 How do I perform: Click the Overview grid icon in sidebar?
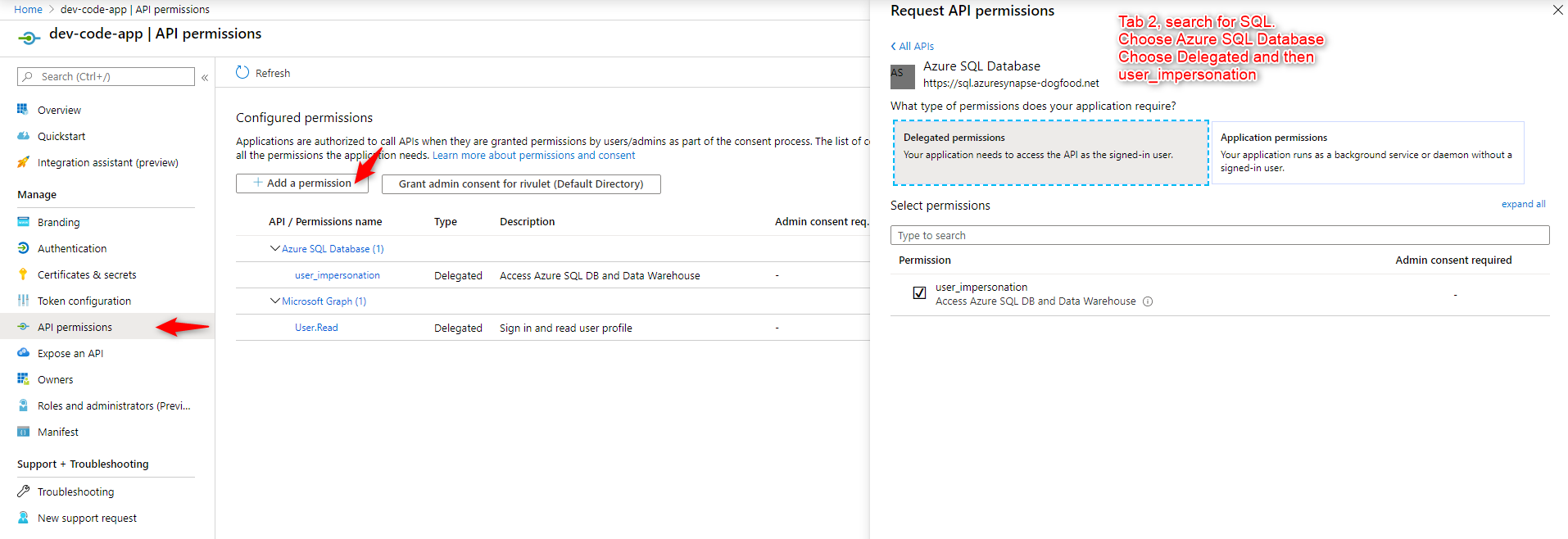(23, 109)
